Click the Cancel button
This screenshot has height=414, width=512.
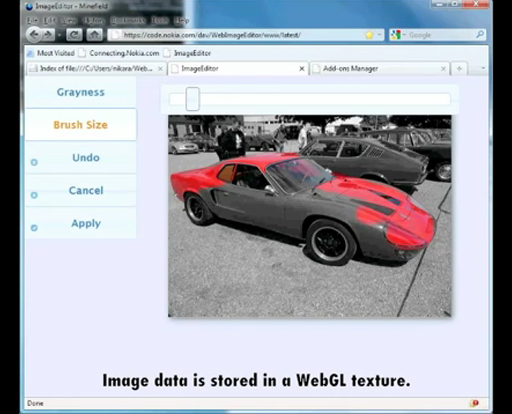pyautogui.click(x=81, y=190)
